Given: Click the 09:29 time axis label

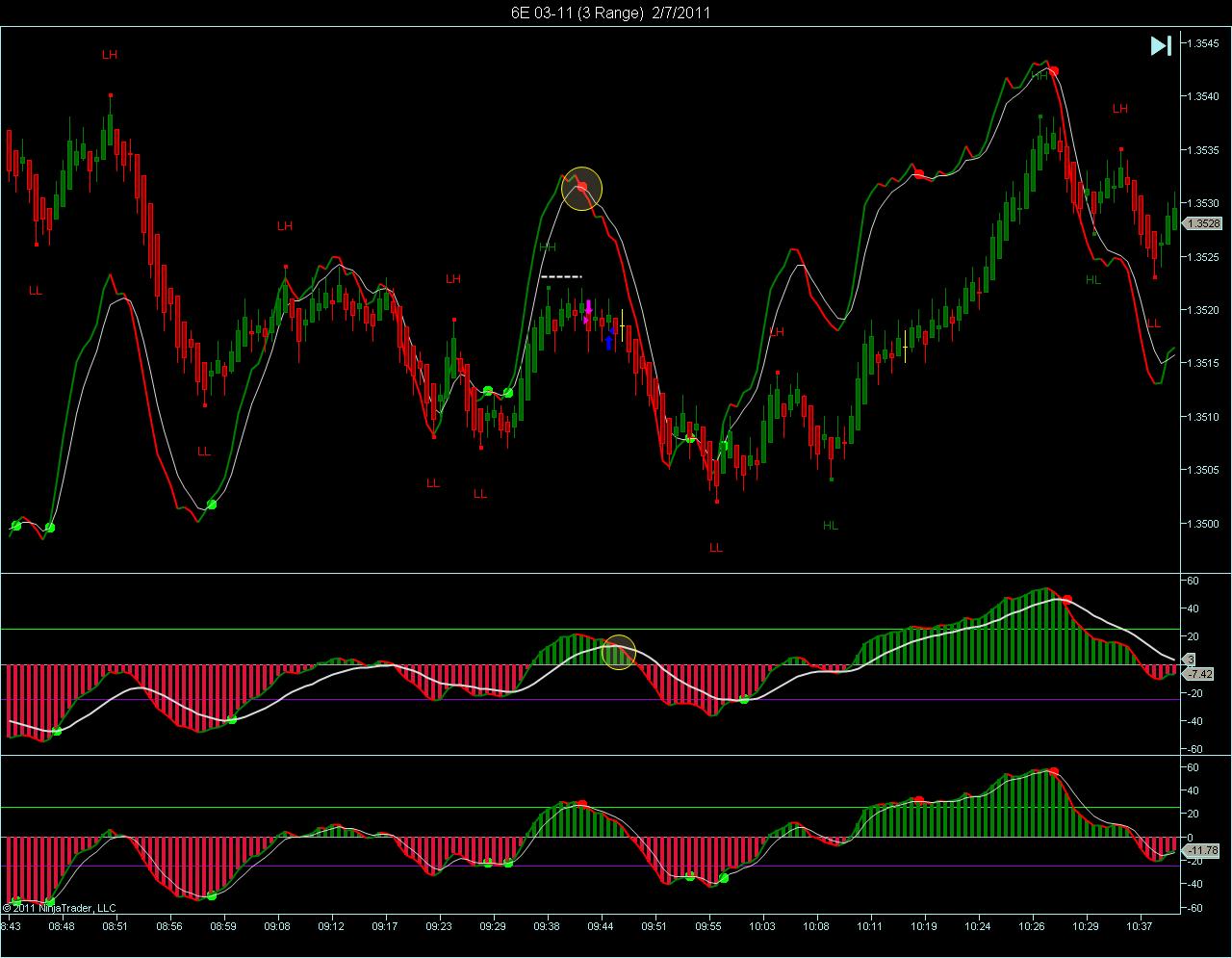Looking at the screenshot, I should click(493, 926).
